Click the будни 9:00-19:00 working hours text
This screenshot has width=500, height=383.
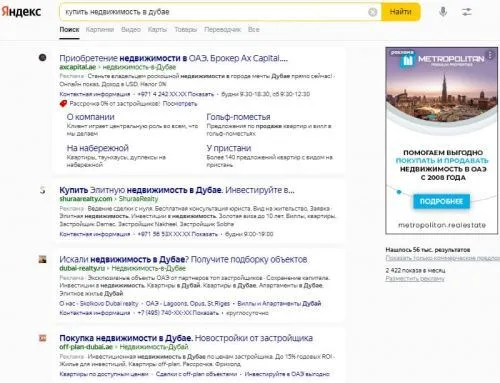point(249,234)
